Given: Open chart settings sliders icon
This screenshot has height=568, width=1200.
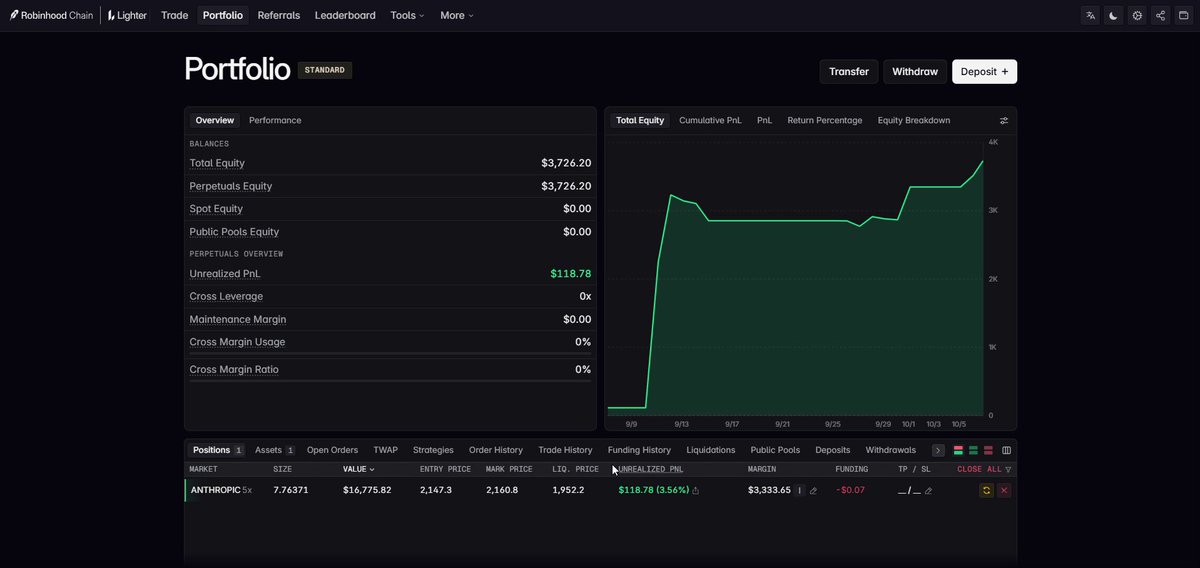Looking at the screenshot, I should pos(1004,120).
